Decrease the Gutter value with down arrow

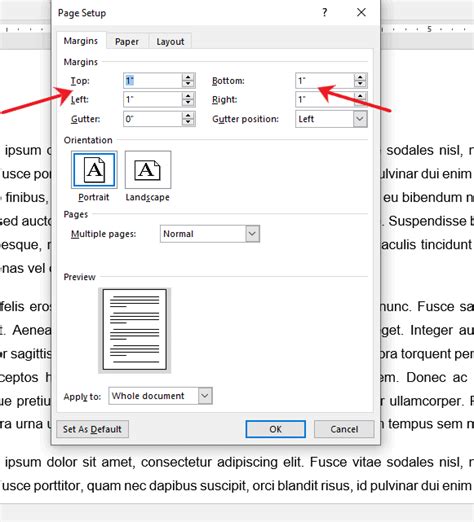[x=188, y=122]
